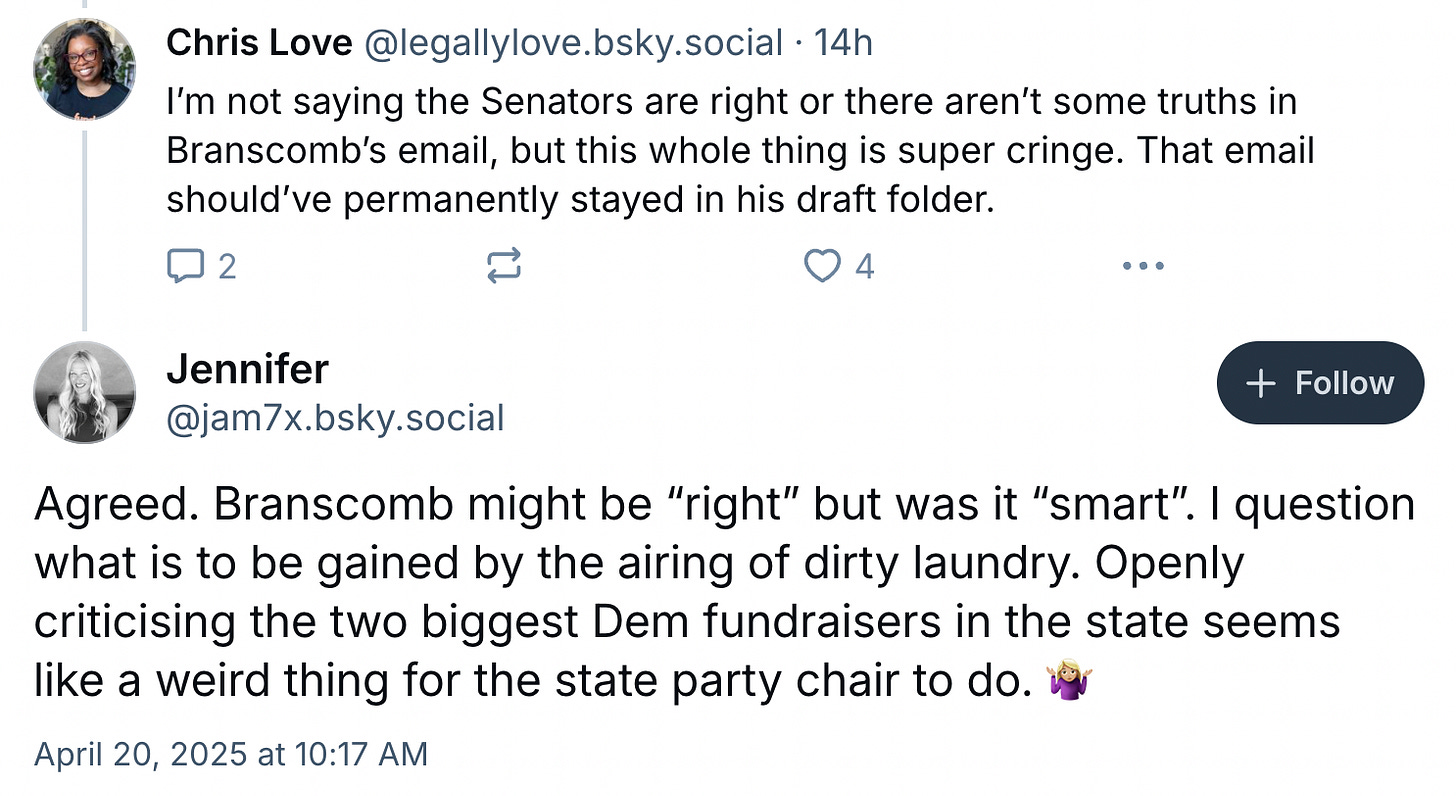Image resolution: width=1456 pixels, height=796 pixels.
Task: Open Jennifer's profile avatar
Action: pyautogui.click(x=83, y=391)
